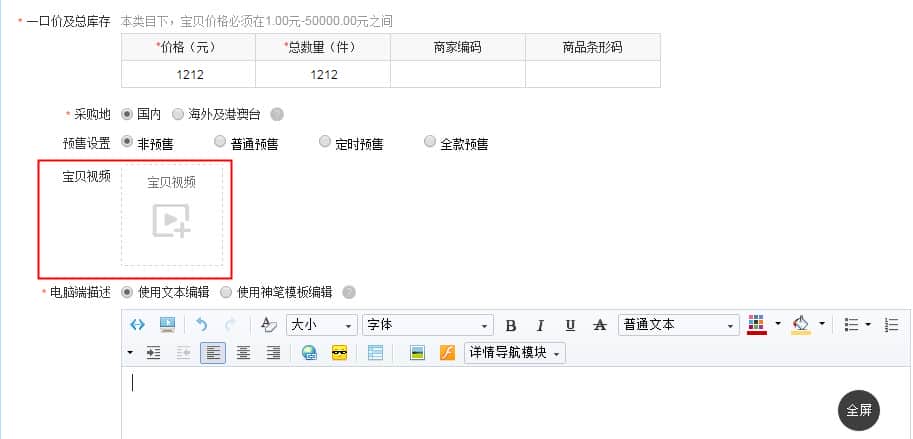The image size is (913, 439).
Task: Open 详情导航模块 dropdown
Action: coord(515,353)
